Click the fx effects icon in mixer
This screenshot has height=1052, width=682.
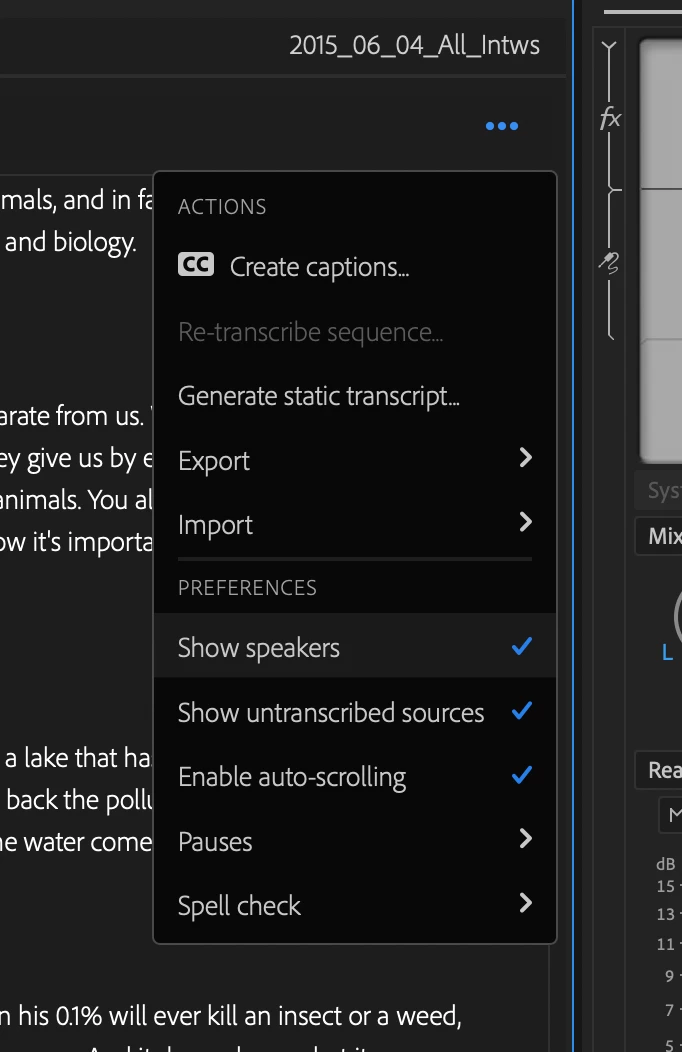pyautogui.click(x=610, y=120)
